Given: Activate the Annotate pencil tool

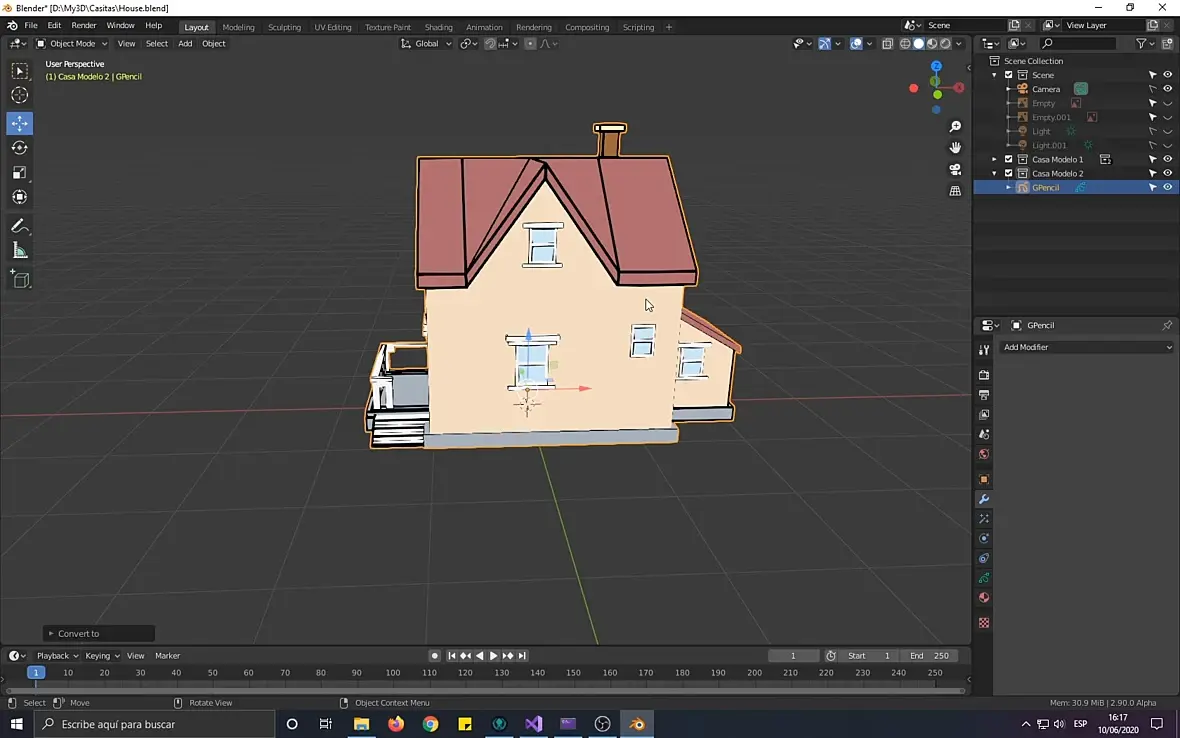Looking at the screenshot, I should coord(20,226).
